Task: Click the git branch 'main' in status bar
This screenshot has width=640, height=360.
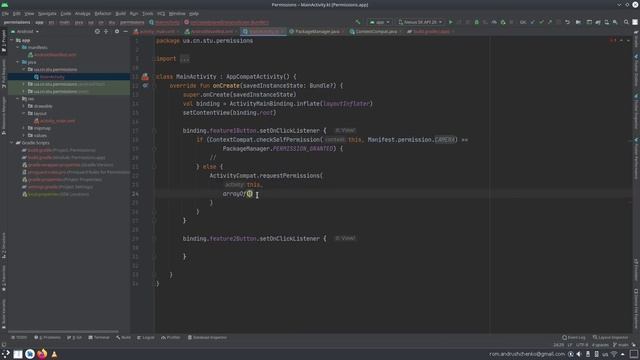Action: [x=620, y=345]
